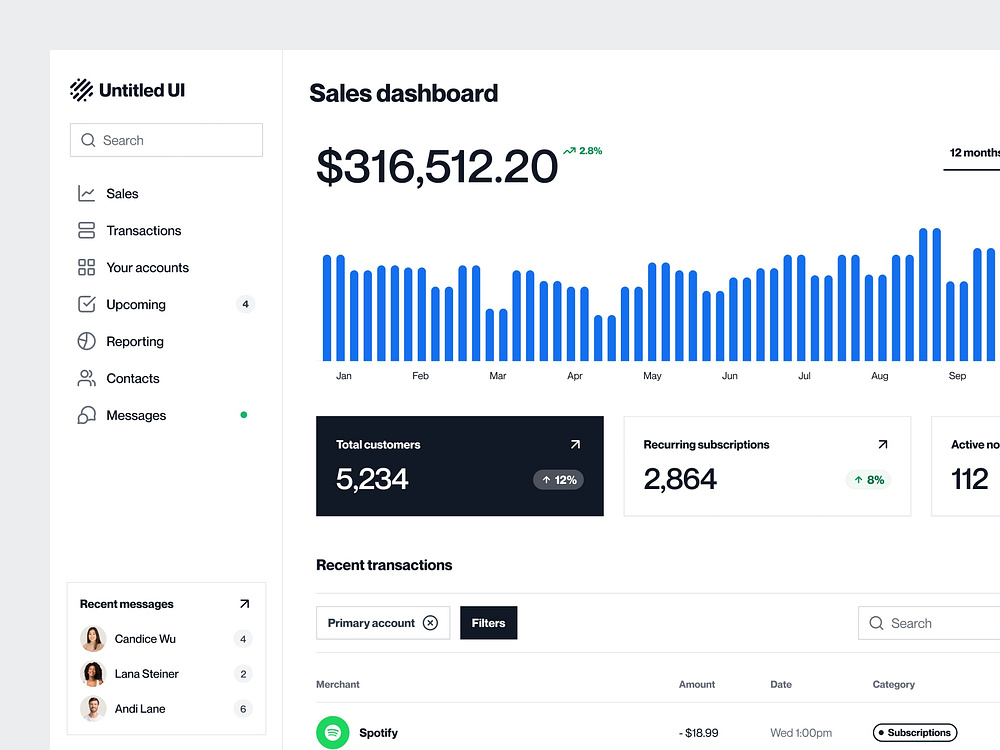The height and width of the screenshot is (750, 1000).
Task: Click the green trend arrow beside 2.8%
Action: [571, 150]
